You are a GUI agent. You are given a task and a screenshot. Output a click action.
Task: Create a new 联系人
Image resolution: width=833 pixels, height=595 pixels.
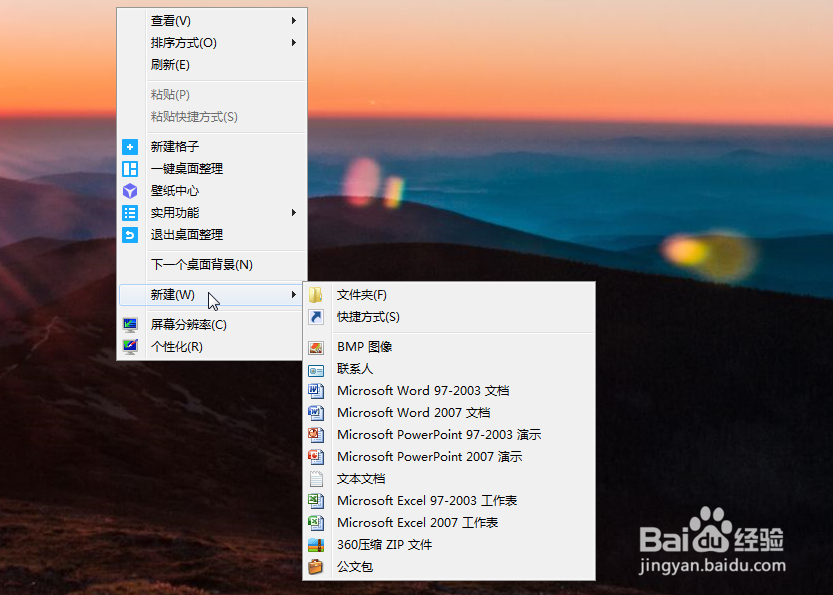pos(449,369)
